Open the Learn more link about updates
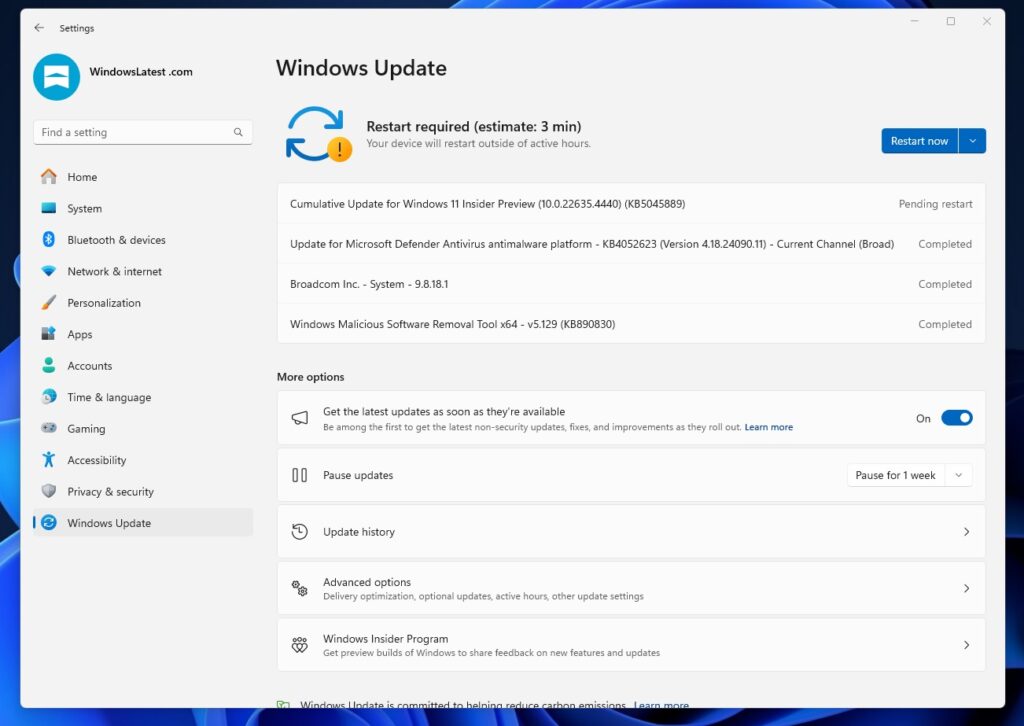Image resolution: width=1024 pixels, height=726 pixels. click(x=768, y=427)
